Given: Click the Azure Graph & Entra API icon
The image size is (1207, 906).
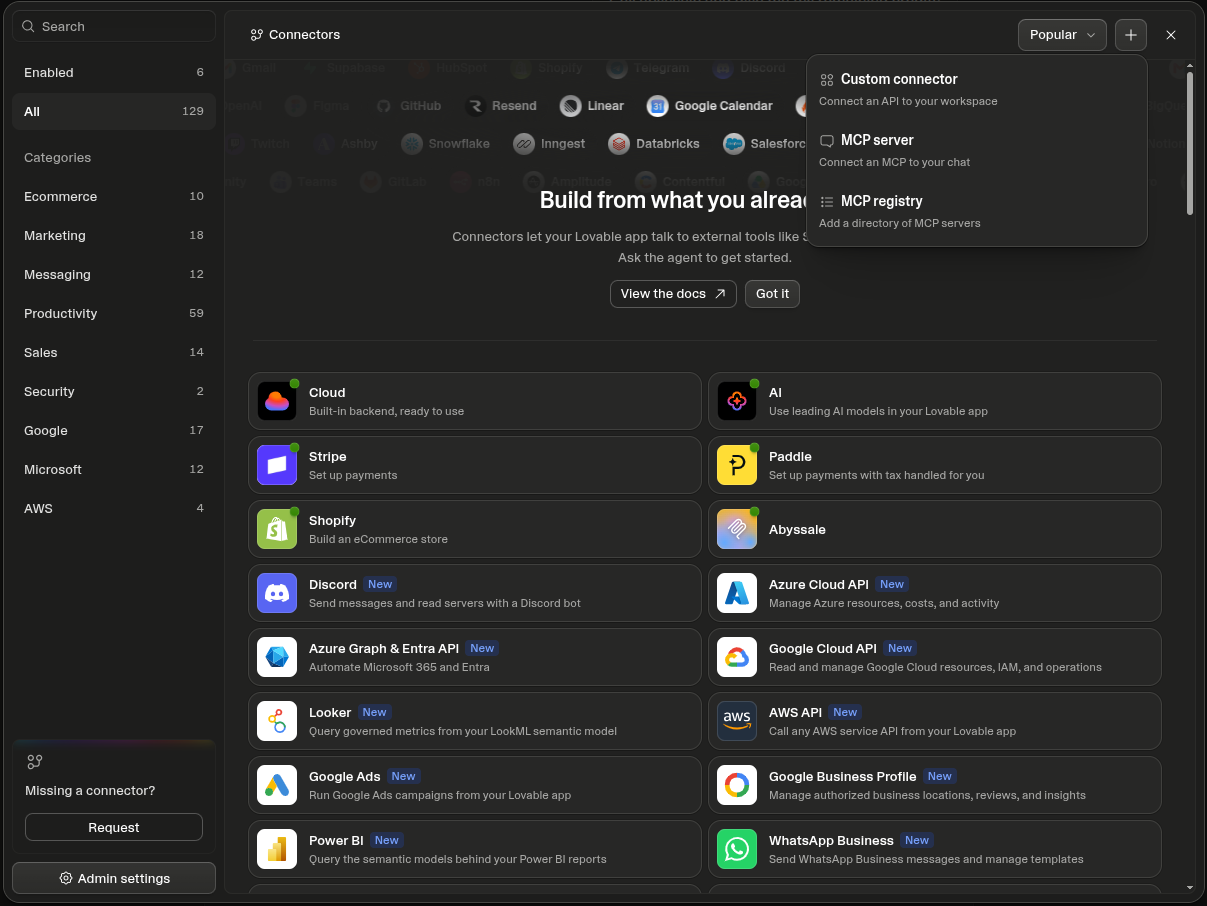Looking at the screenshot, I should tap(277, 657).
